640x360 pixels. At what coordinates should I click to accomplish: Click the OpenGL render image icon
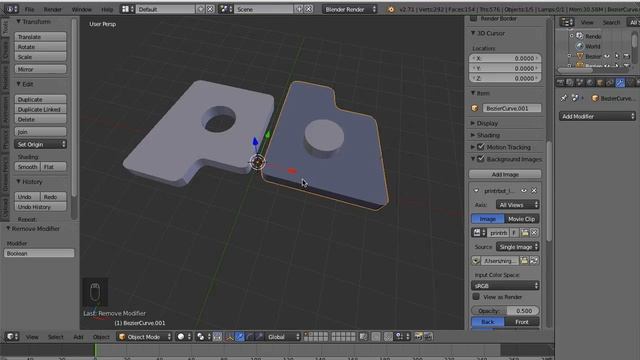tap(418, 337)
